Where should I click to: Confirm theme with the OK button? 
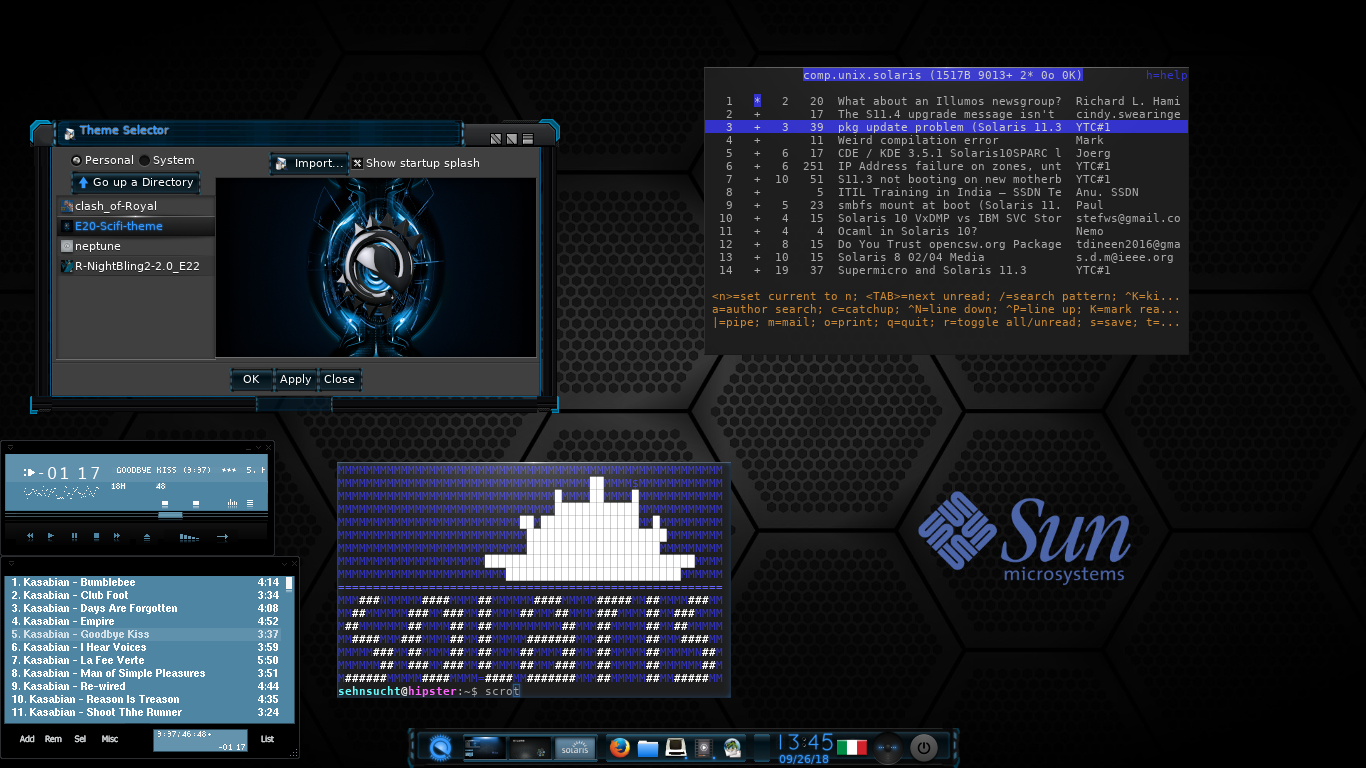(x=251, y=379)
